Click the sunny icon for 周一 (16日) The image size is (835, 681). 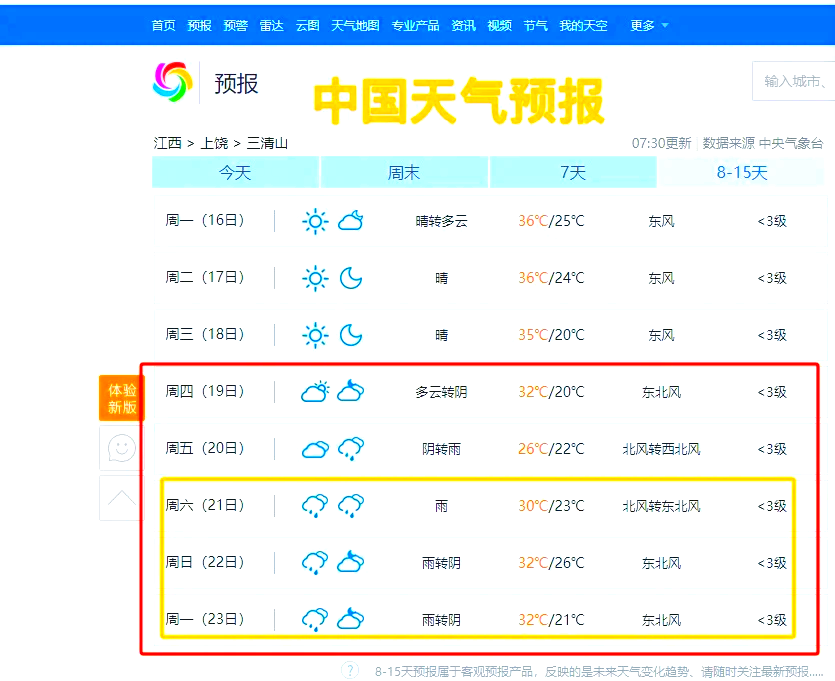tap(315, 221)
